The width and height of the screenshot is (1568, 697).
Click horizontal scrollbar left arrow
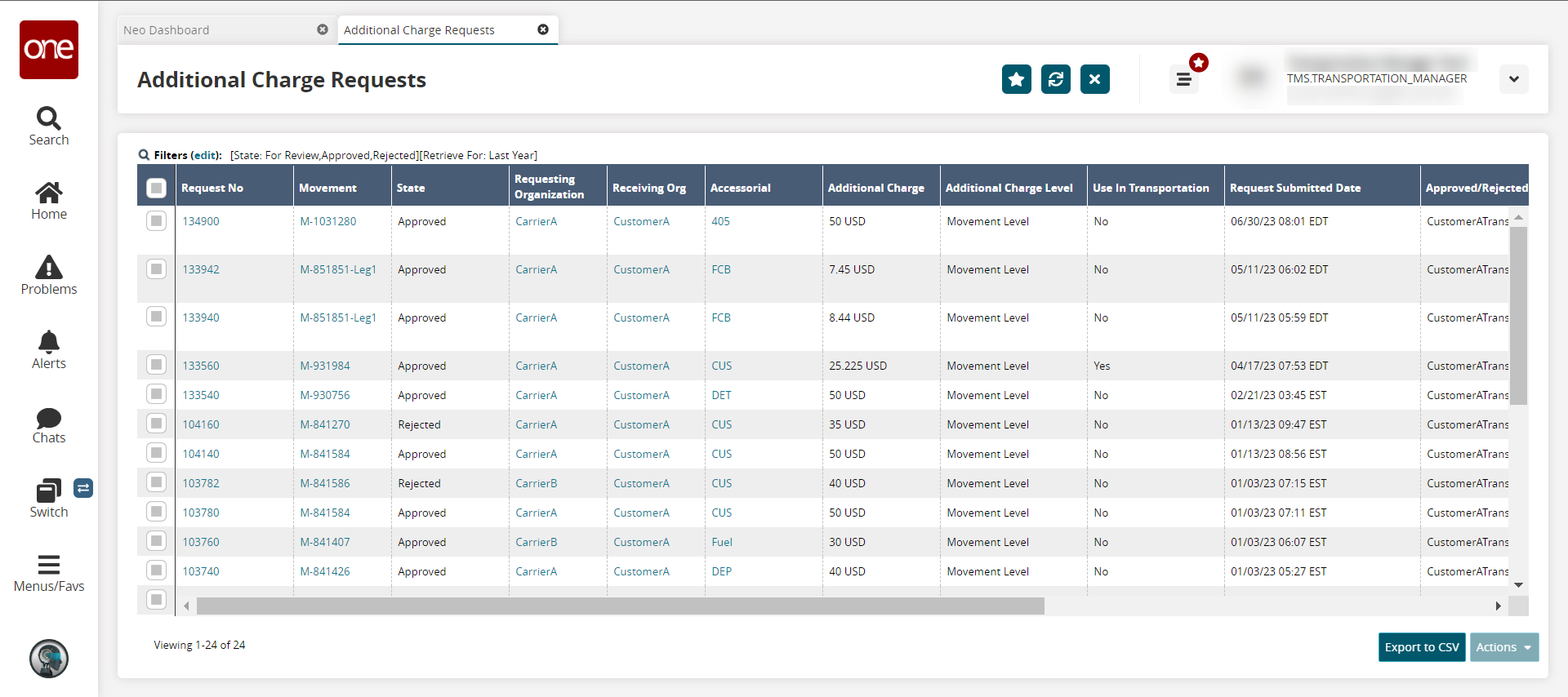tap(187, 606)
